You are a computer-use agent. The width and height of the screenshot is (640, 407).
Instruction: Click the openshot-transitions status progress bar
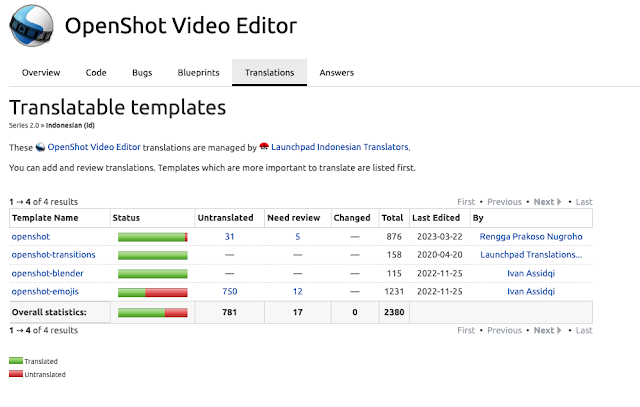click(153, 256)
